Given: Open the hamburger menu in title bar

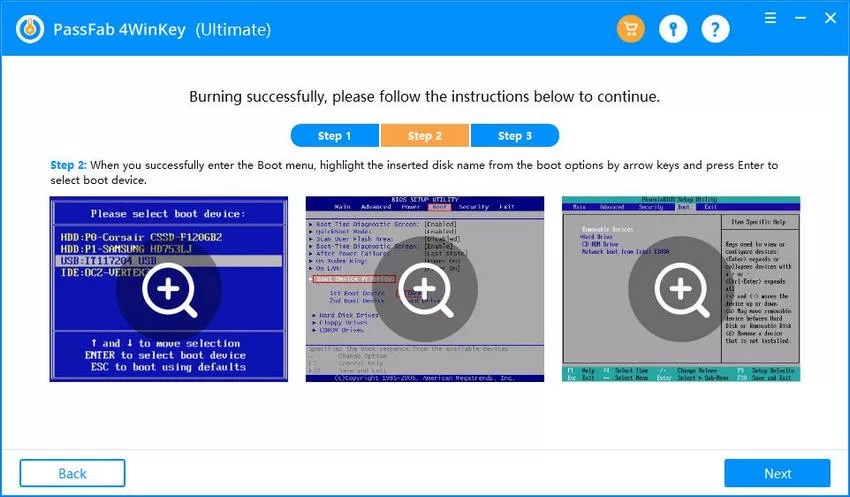Looking at the screenshot, I should pos(771,18).
